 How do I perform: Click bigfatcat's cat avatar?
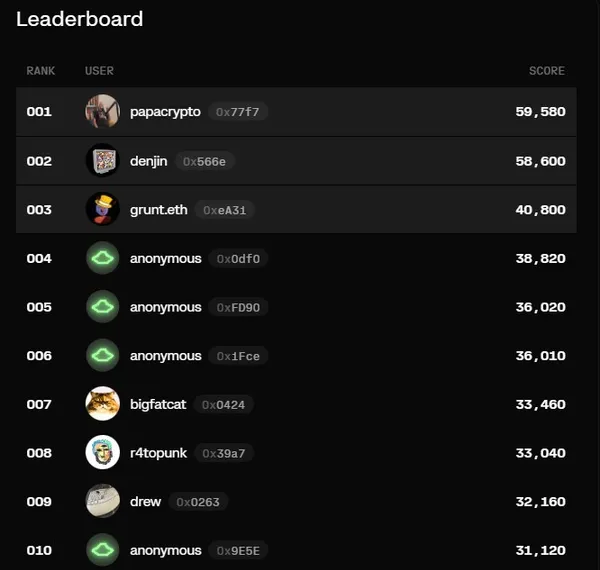pos(102,404)
